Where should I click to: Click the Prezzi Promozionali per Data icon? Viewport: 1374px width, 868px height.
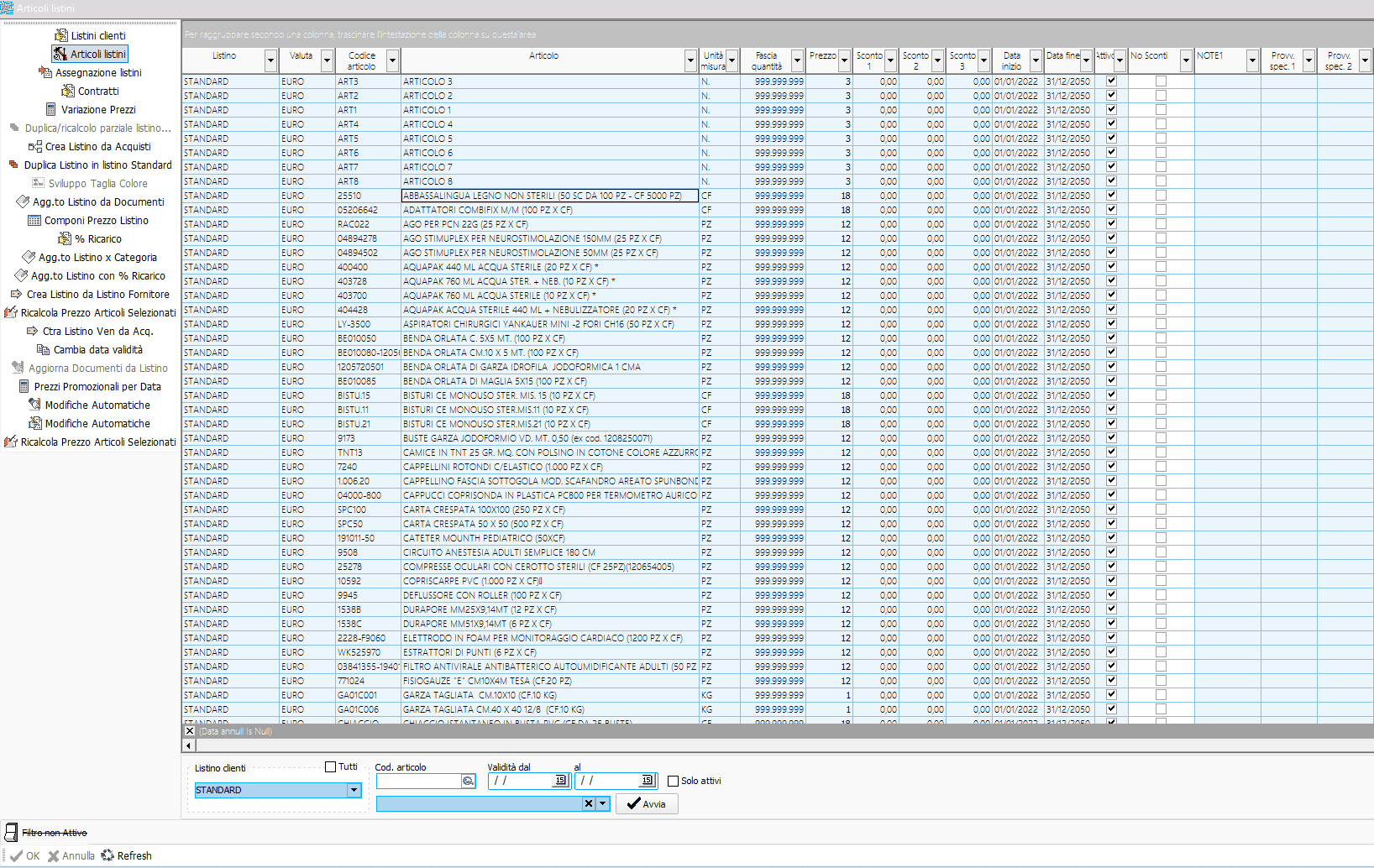[x=24, y=386]
